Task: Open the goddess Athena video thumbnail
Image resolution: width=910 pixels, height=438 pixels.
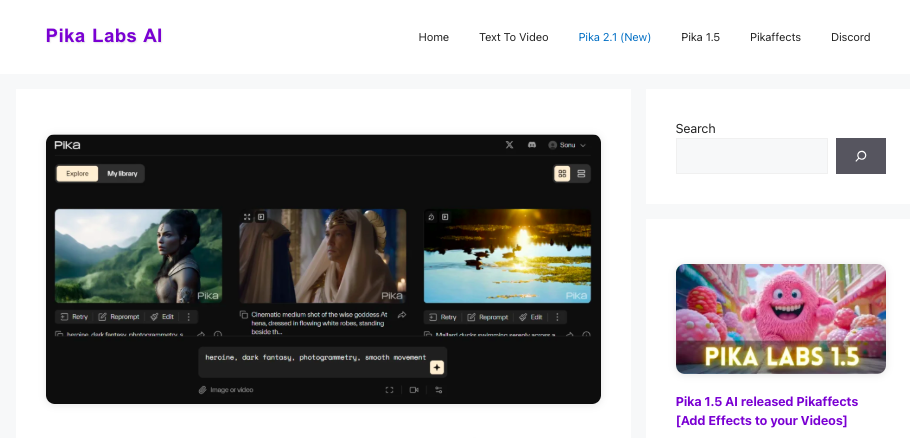Action: [323, 256]
